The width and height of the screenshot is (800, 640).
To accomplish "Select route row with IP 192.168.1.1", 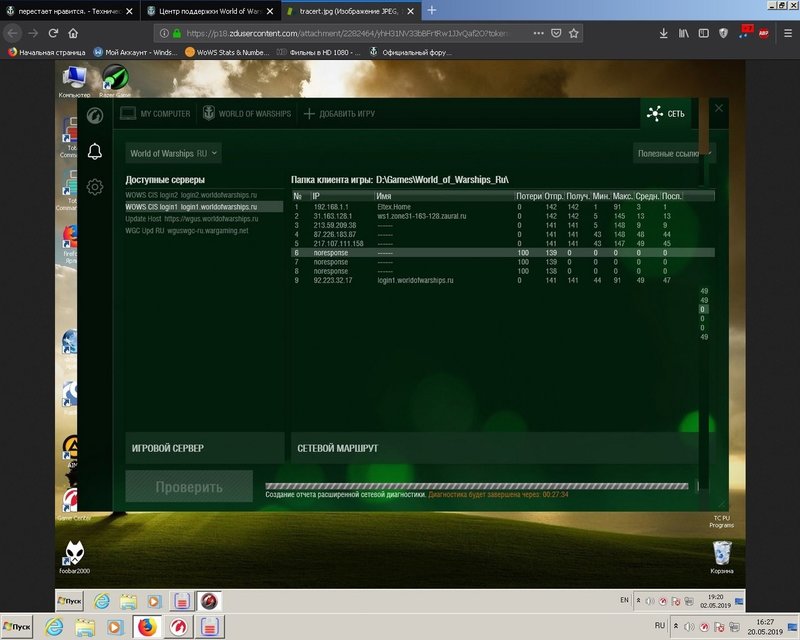I will click(503, 207).
